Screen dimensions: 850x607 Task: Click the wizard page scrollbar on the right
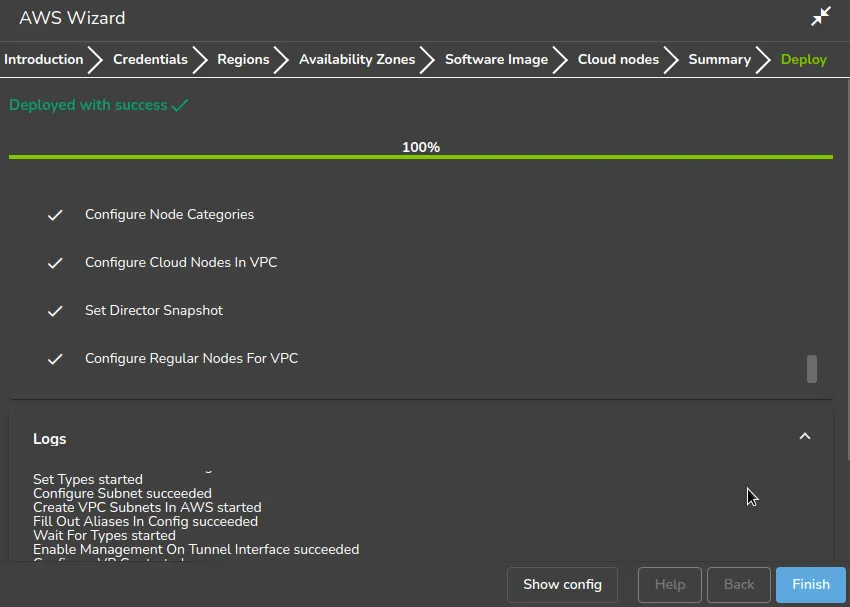[x=847, y=271]
